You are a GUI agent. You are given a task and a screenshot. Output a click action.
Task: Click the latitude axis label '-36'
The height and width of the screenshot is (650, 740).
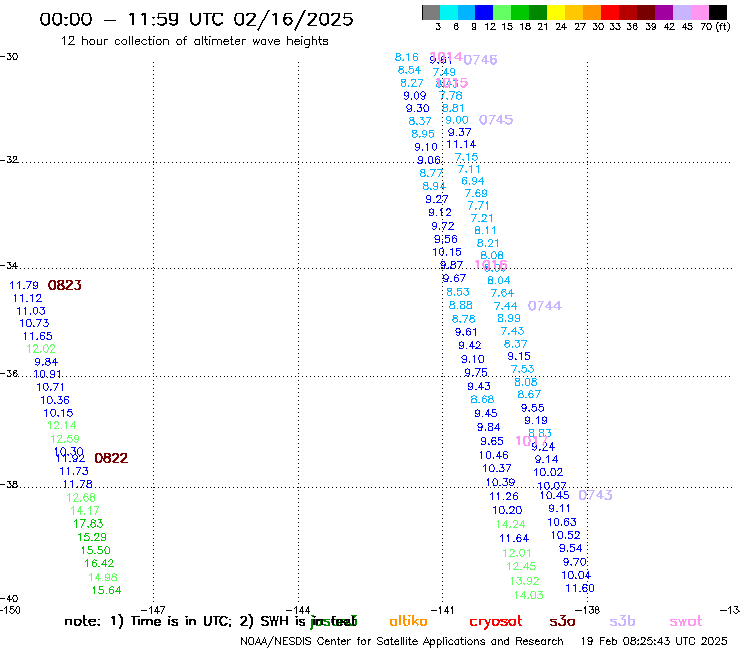coord(9,374)
